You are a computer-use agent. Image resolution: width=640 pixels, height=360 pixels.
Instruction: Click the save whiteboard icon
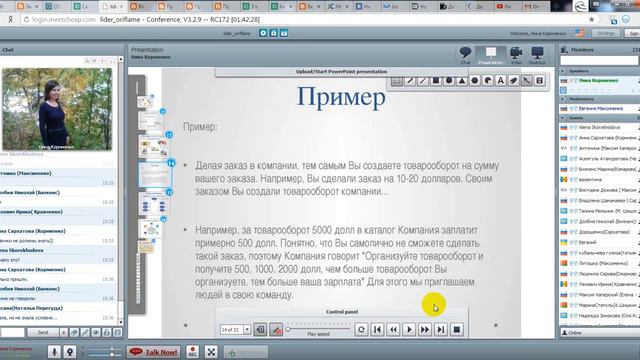point(540,81)
